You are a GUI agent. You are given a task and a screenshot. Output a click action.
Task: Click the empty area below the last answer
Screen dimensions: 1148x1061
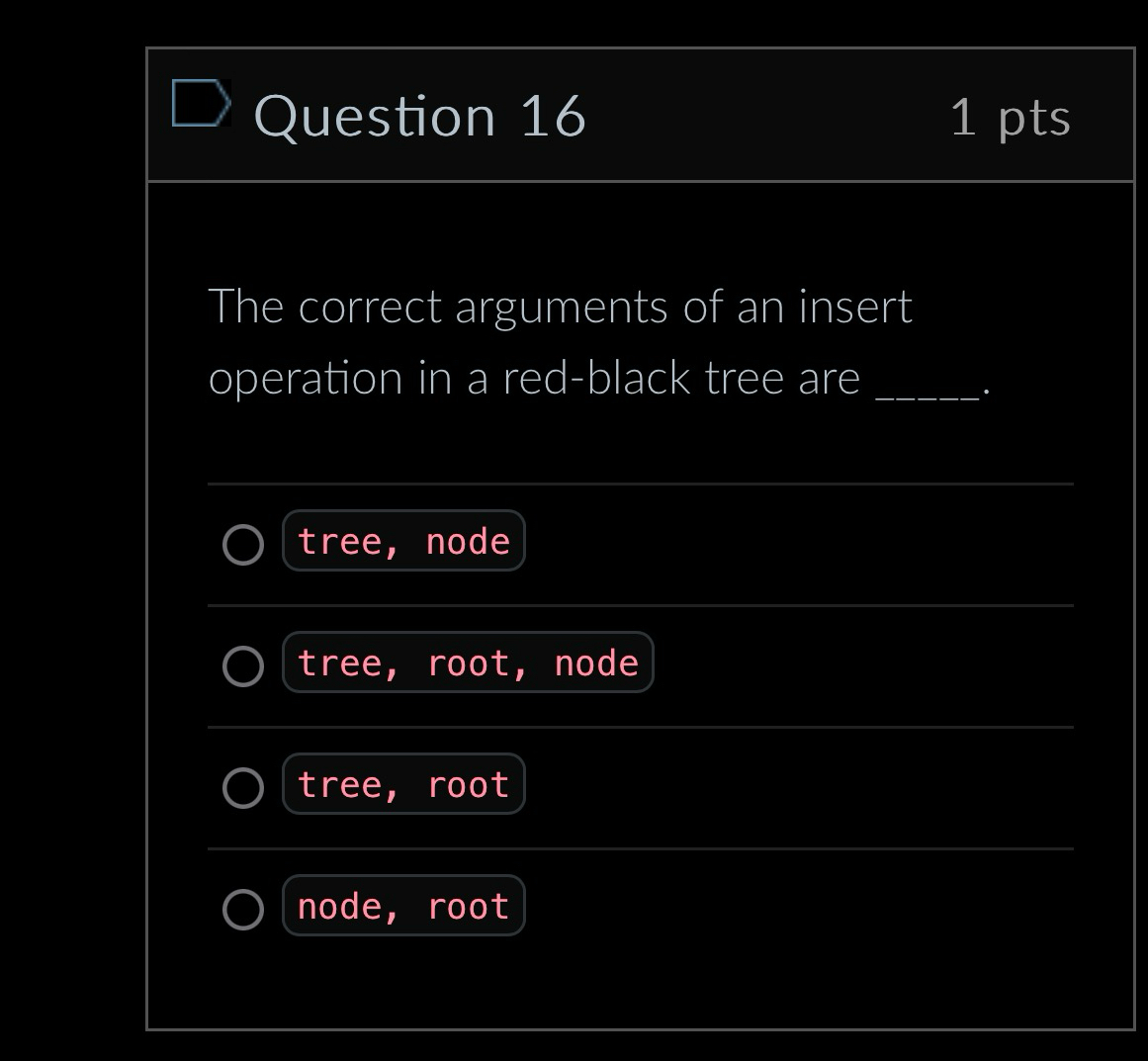(641, 989)
